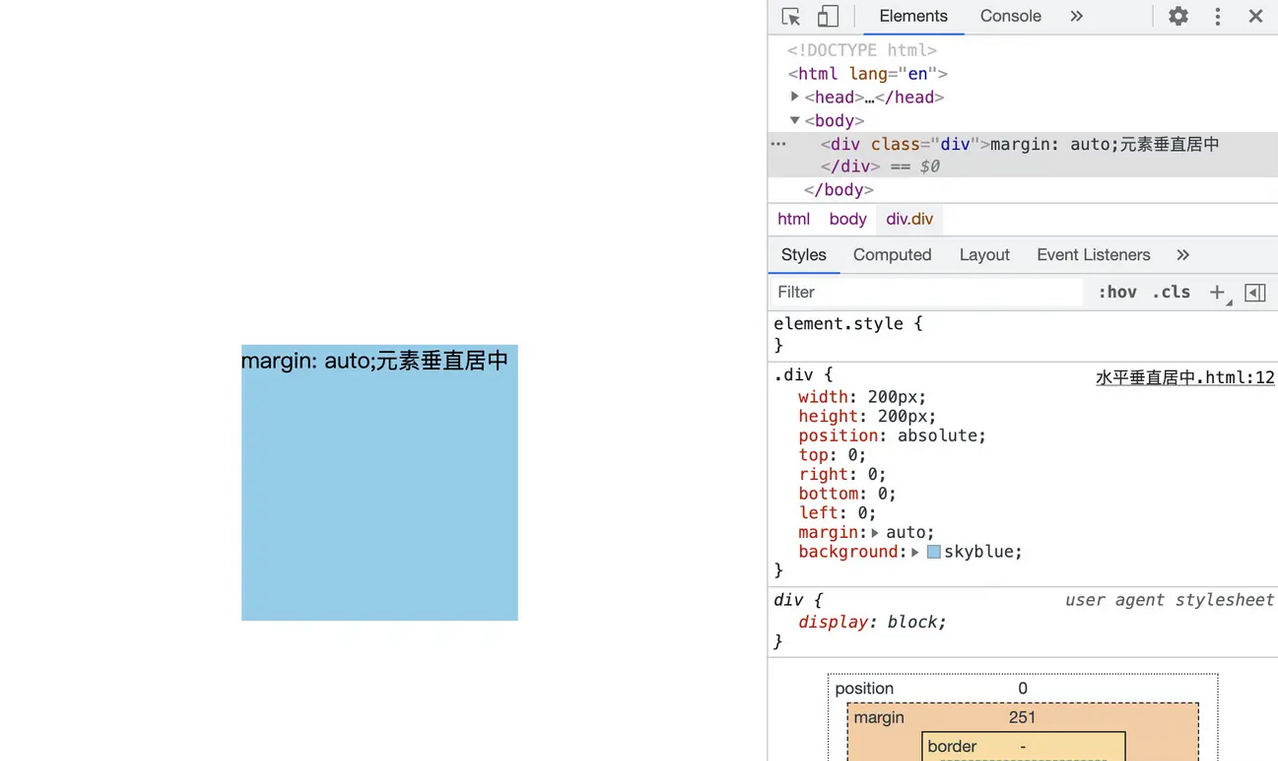The width and height of the screenshot is (1278, 761).
Task: Toggle the .cls class editor
Action: (1171, 292)
